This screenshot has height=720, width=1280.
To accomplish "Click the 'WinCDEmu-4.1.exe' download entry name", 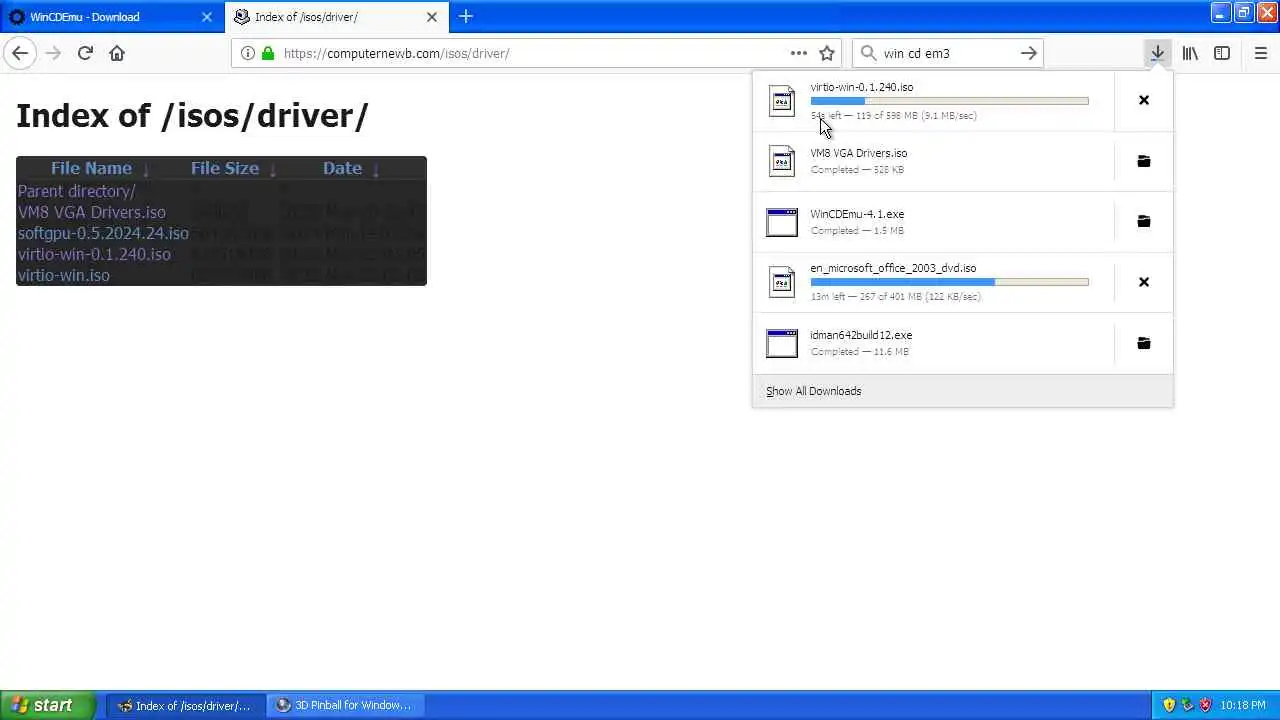I will coord(857,214).
